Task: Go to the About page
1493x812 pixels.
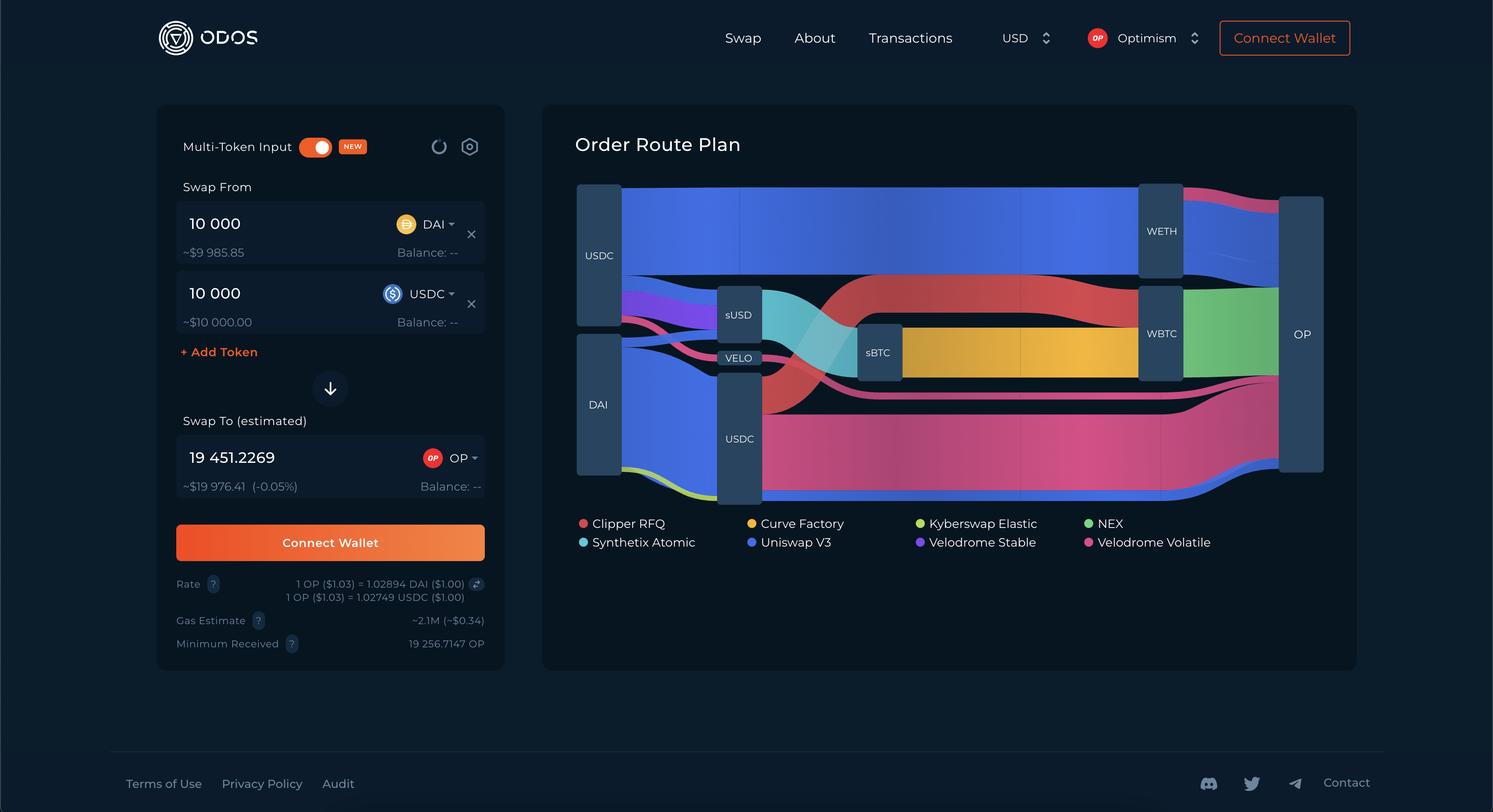Action: coord(815,38)
